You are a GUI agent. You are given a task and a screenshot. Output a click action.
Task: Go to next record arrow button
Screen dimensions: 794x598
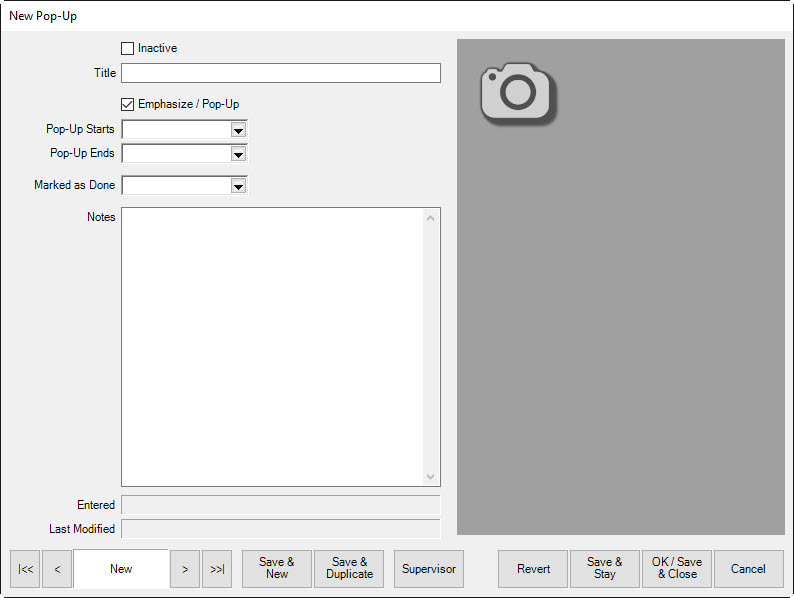(x=185, y=569)
